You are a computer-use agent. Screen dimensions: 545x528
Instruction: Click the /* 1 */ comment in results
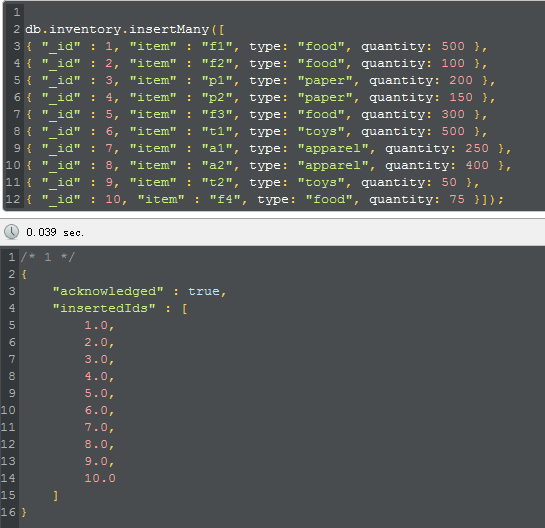click(x=48, y=257)
